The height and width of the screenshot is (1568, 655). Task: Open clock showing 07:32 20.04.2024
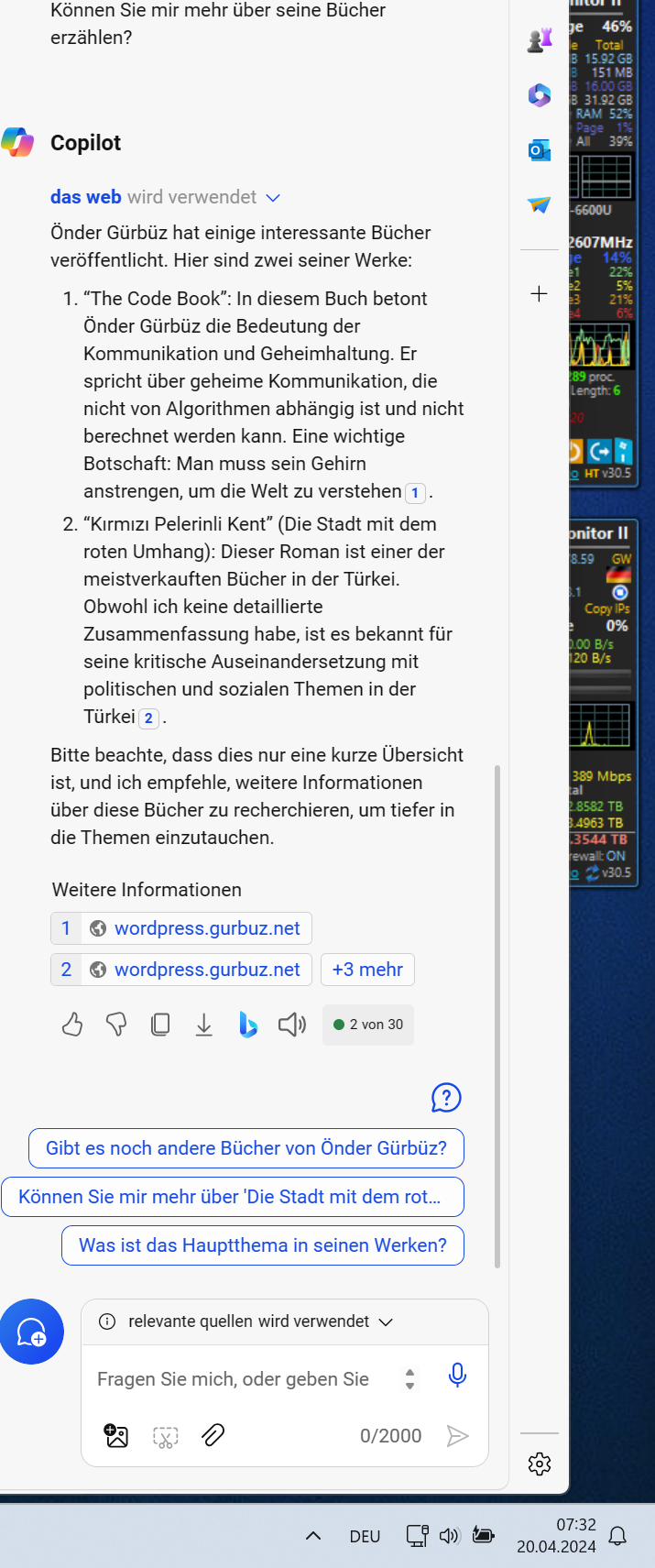point(556,1536)
